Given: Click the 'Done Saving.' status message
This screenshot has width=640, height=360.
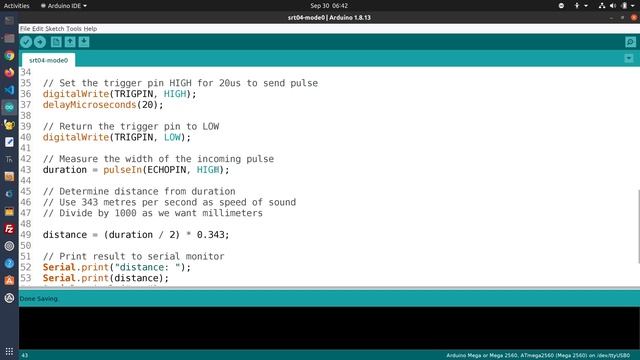Looking at the screenshot, I should (x=39, y=299).
